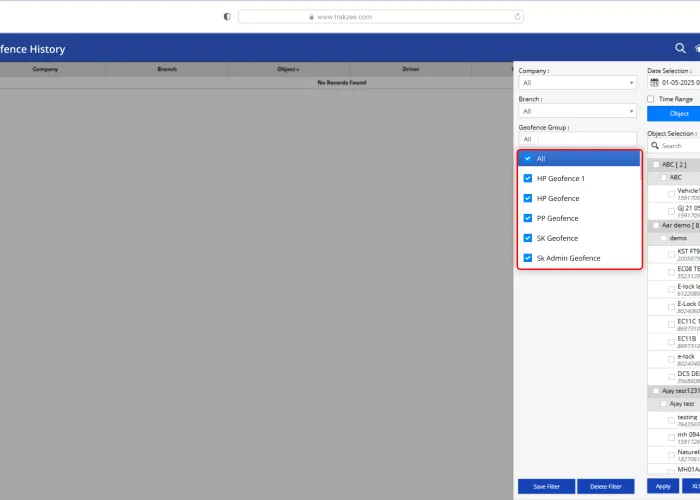
Task: Click the Save Filter button
Action: tap(546, 486)
